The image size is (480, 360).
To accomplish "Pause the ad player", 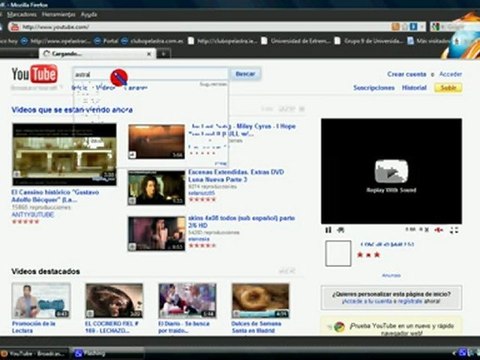I will pyautogui.click(x=328, y=230).
